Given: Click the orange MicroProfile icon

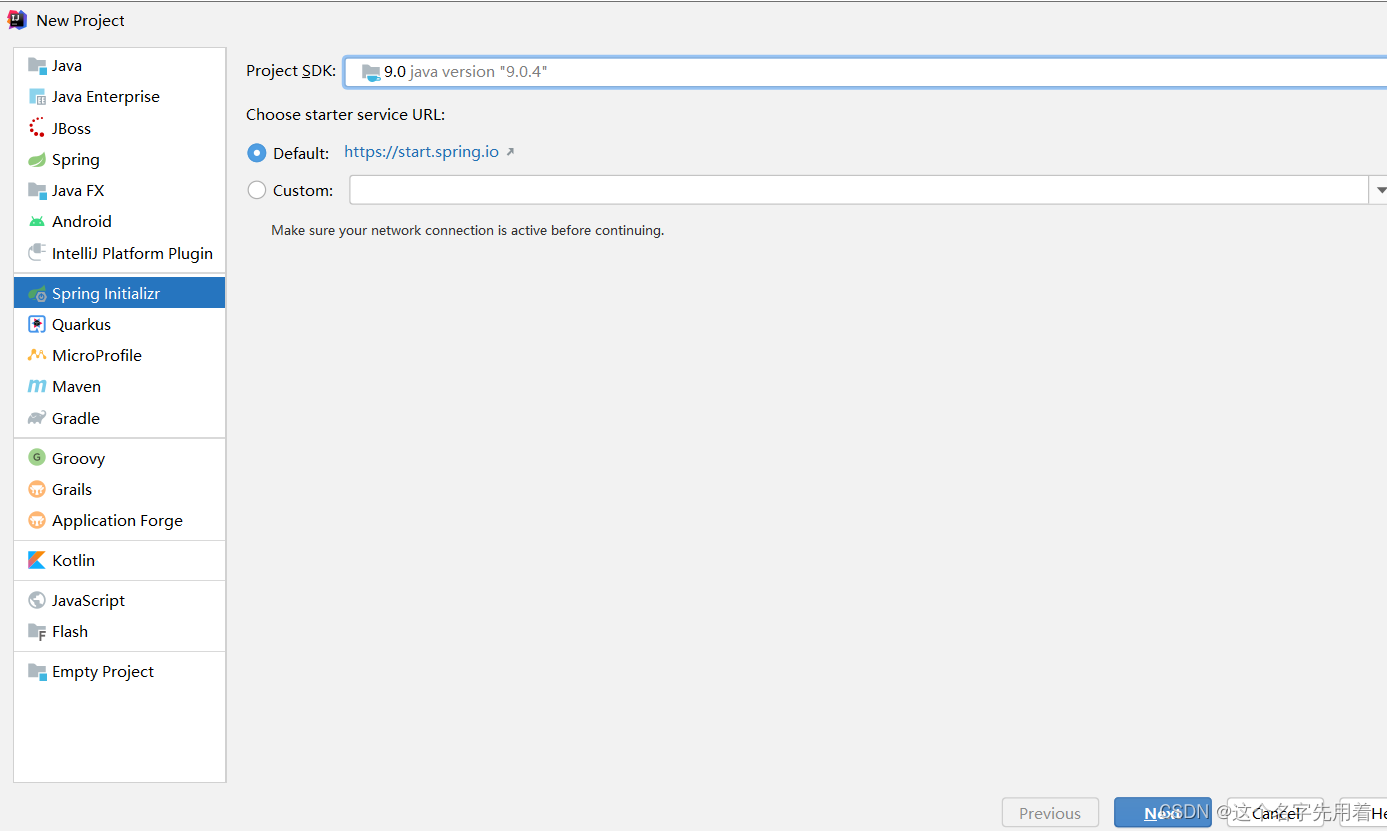Looking at the screenshot, I should point(37,356).
